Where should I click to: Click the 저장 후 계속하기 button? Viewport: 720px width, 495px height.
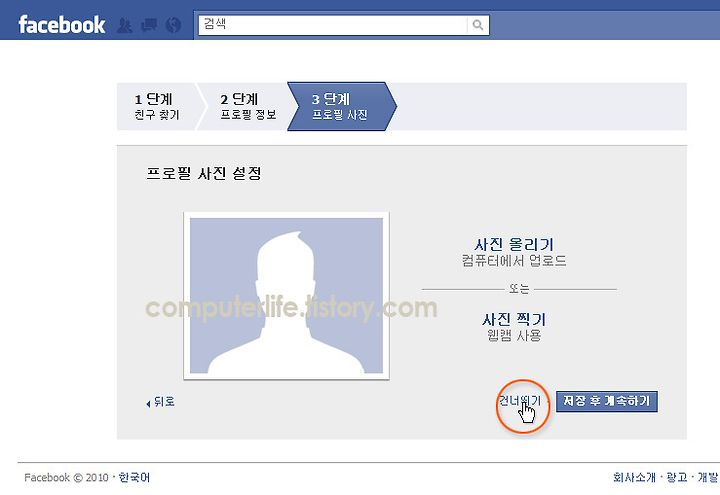[x=607, y=401]
